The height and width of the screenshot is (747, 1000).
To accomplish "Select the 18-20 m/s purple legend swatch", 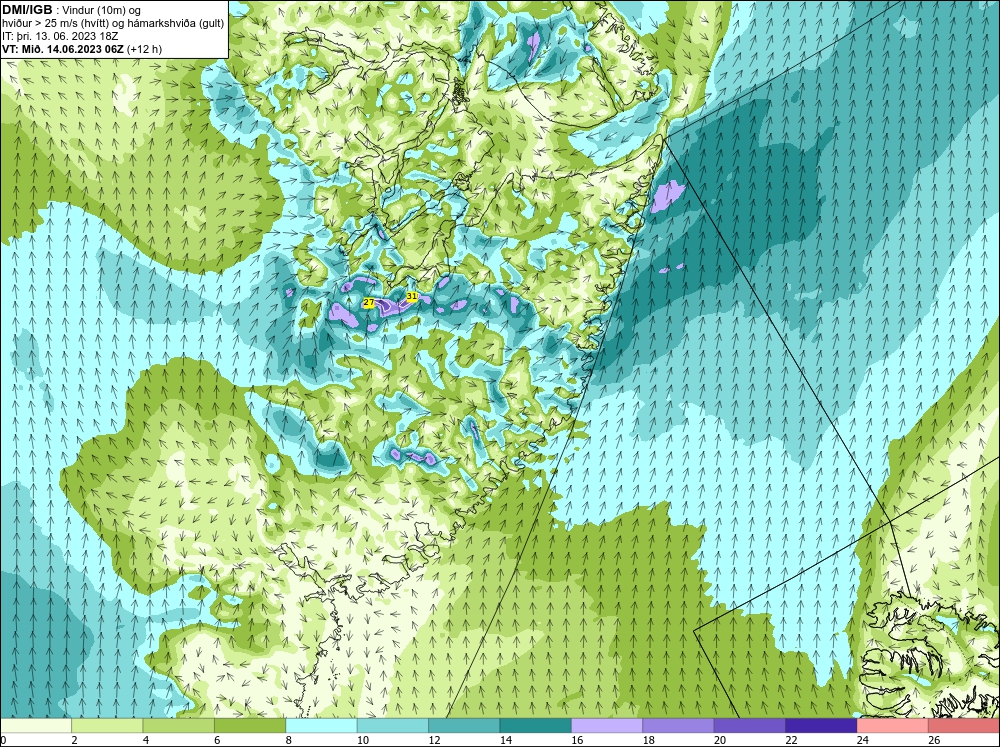I will (679, 725).
